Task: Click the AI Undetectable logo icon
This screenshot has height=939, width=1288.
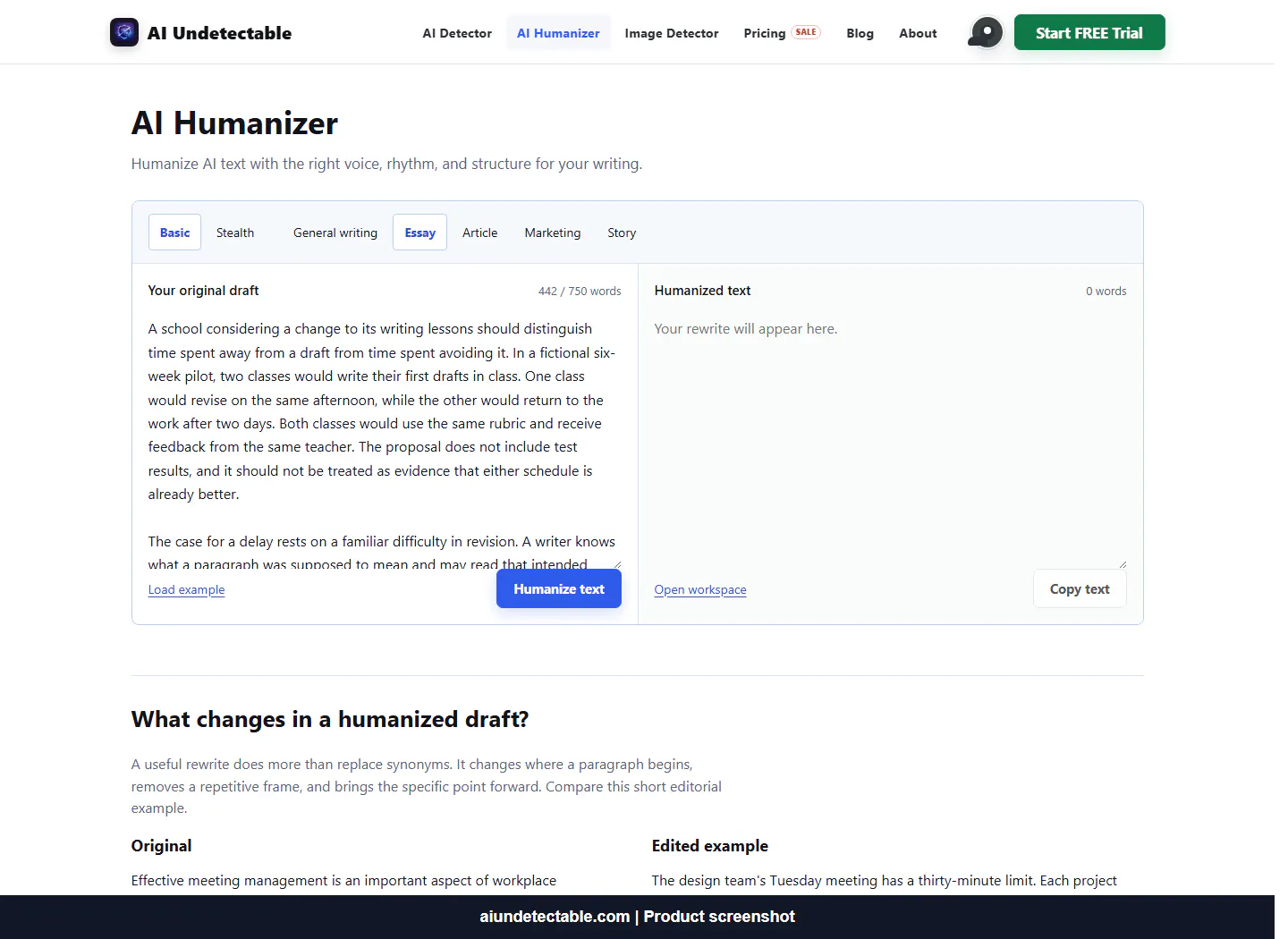Action: click(x=124, y=32)
